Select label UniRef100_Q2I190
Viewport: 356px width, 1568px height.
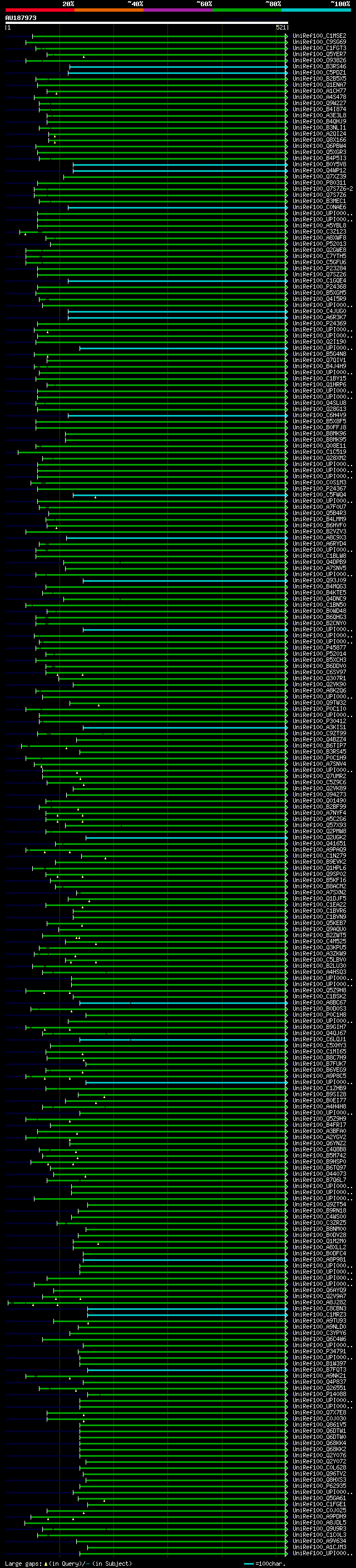(319, 342)
